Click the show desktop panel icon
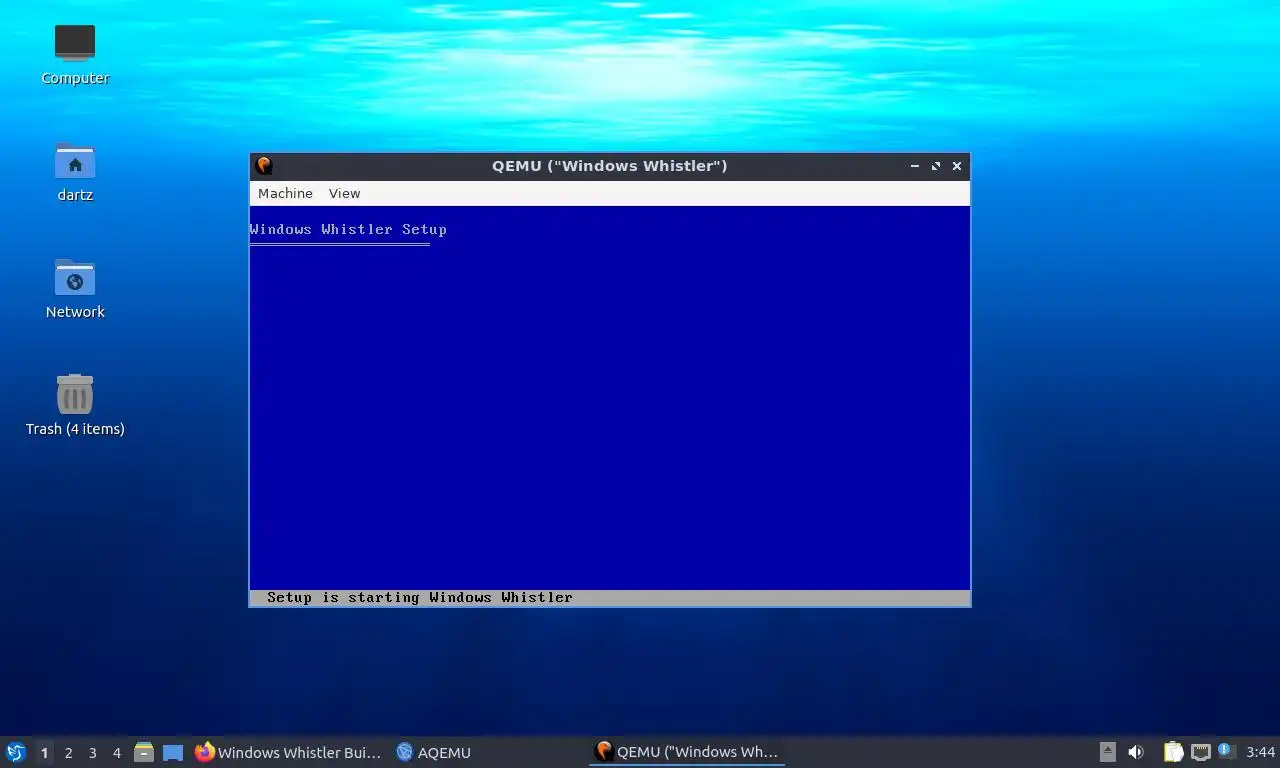 point(173,752)
